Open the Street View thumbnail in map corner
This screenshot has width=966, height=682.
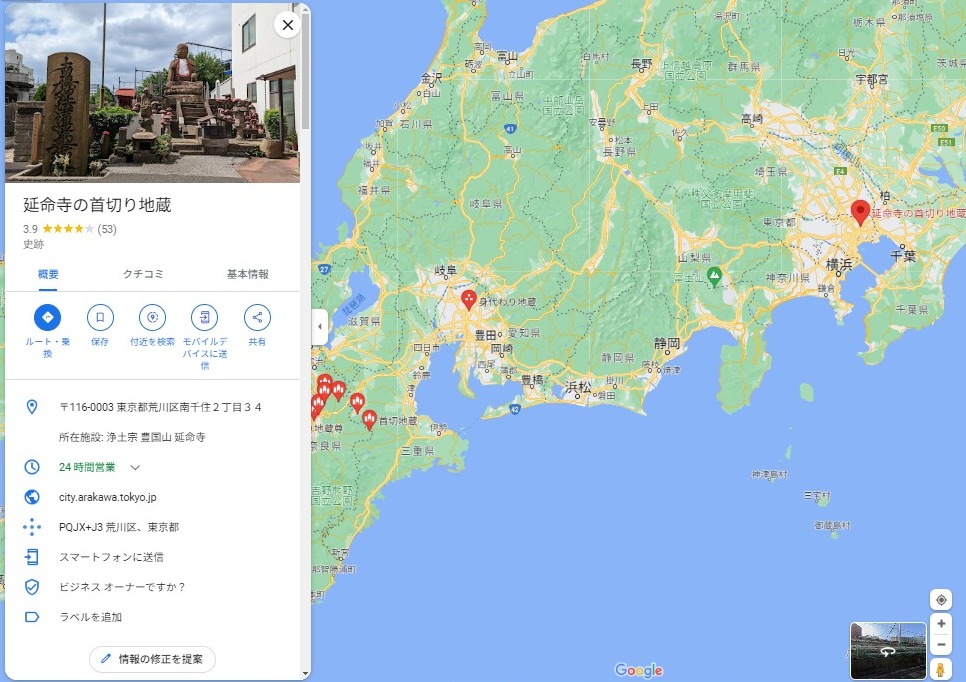click(x=888, y=651)
